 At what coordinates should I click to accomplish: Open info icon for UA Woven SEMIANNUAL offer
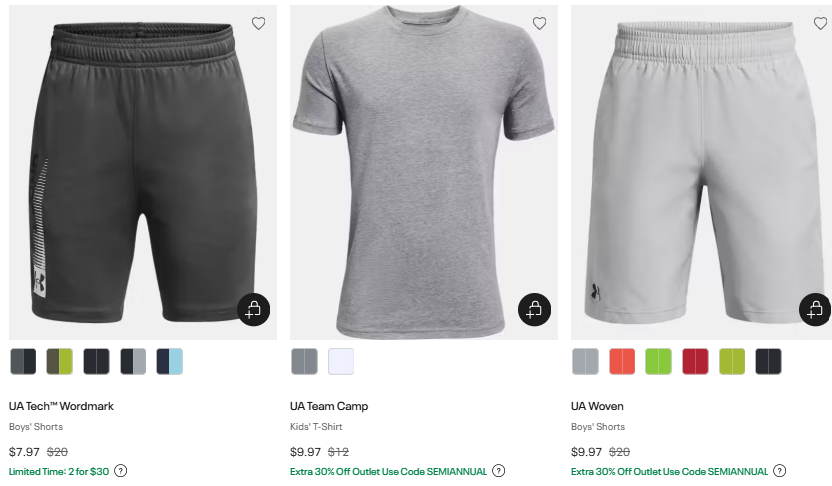780,471
